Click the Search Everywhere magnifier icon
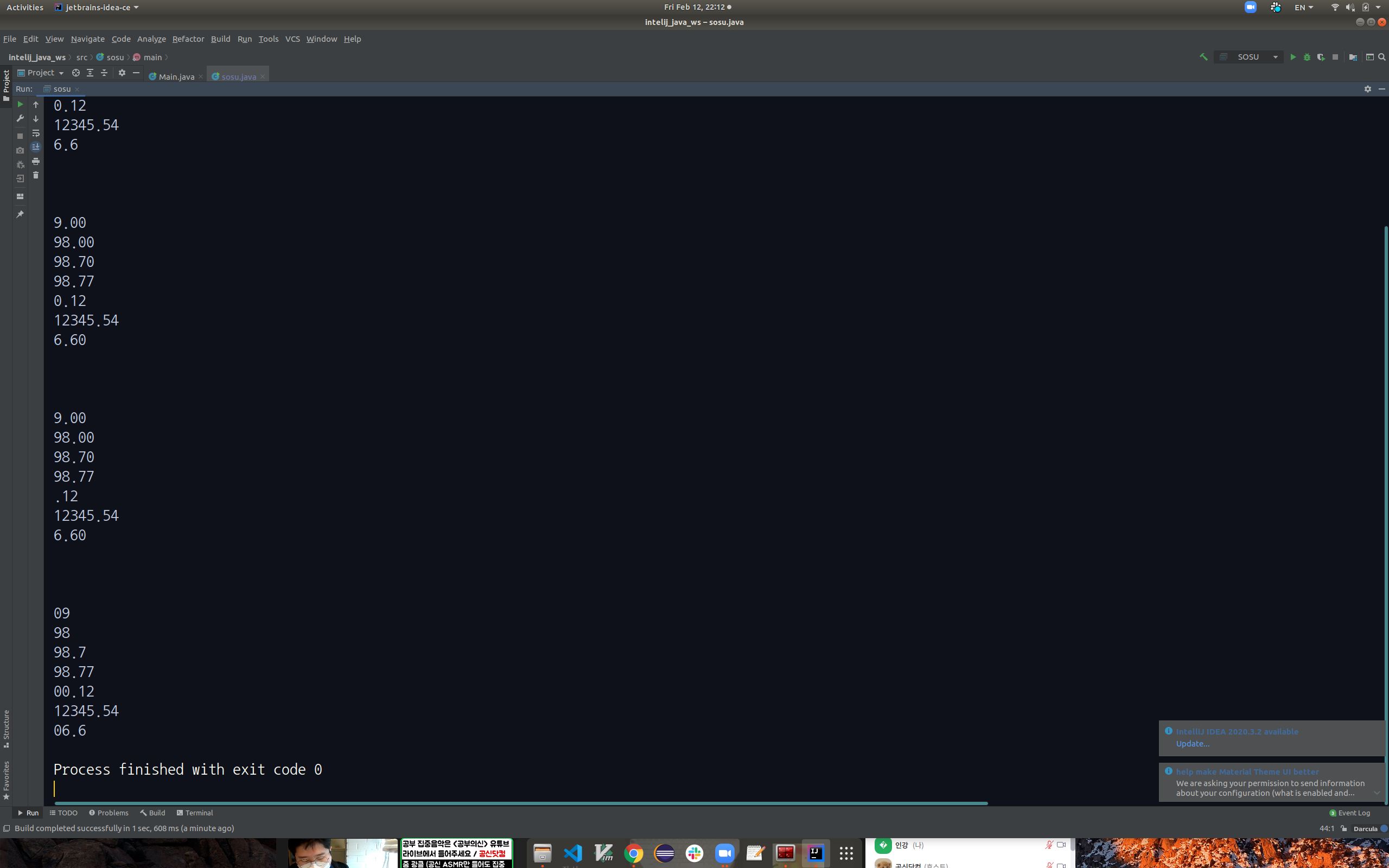Viewport: 1389px width, 868px height. (1382, 57)
